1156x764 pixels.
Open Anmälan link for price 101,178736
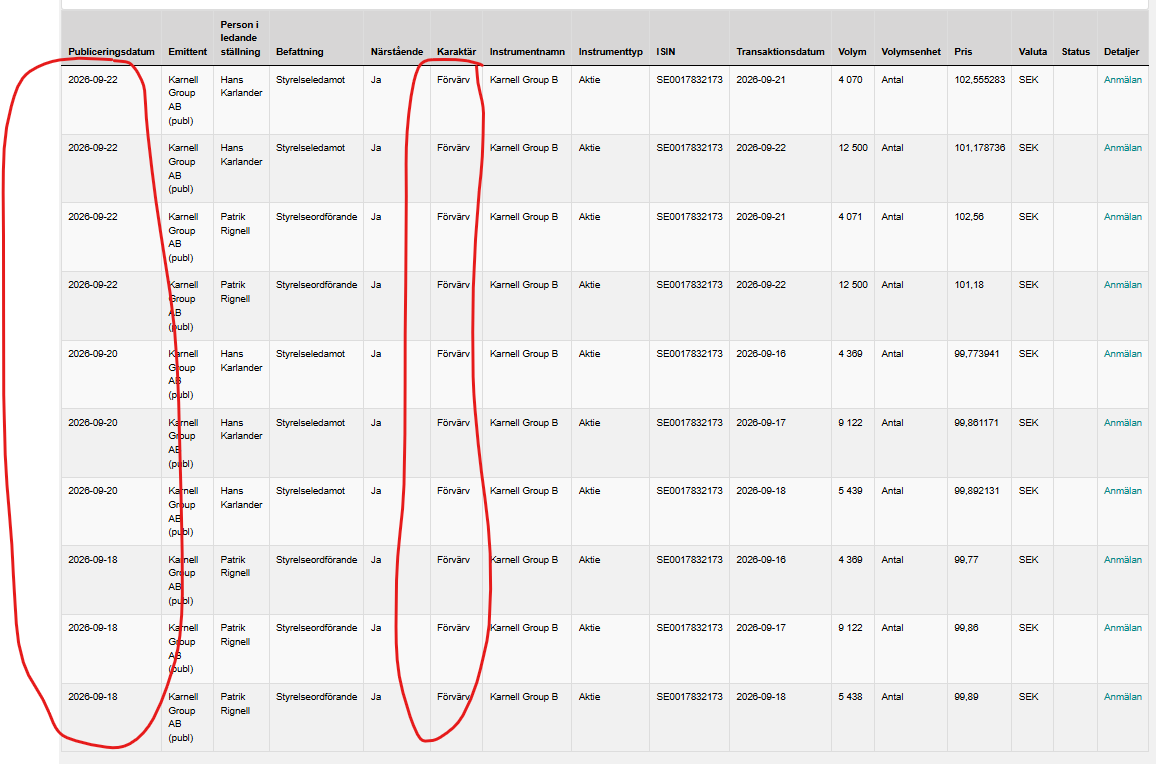[x=1122, y=148]
